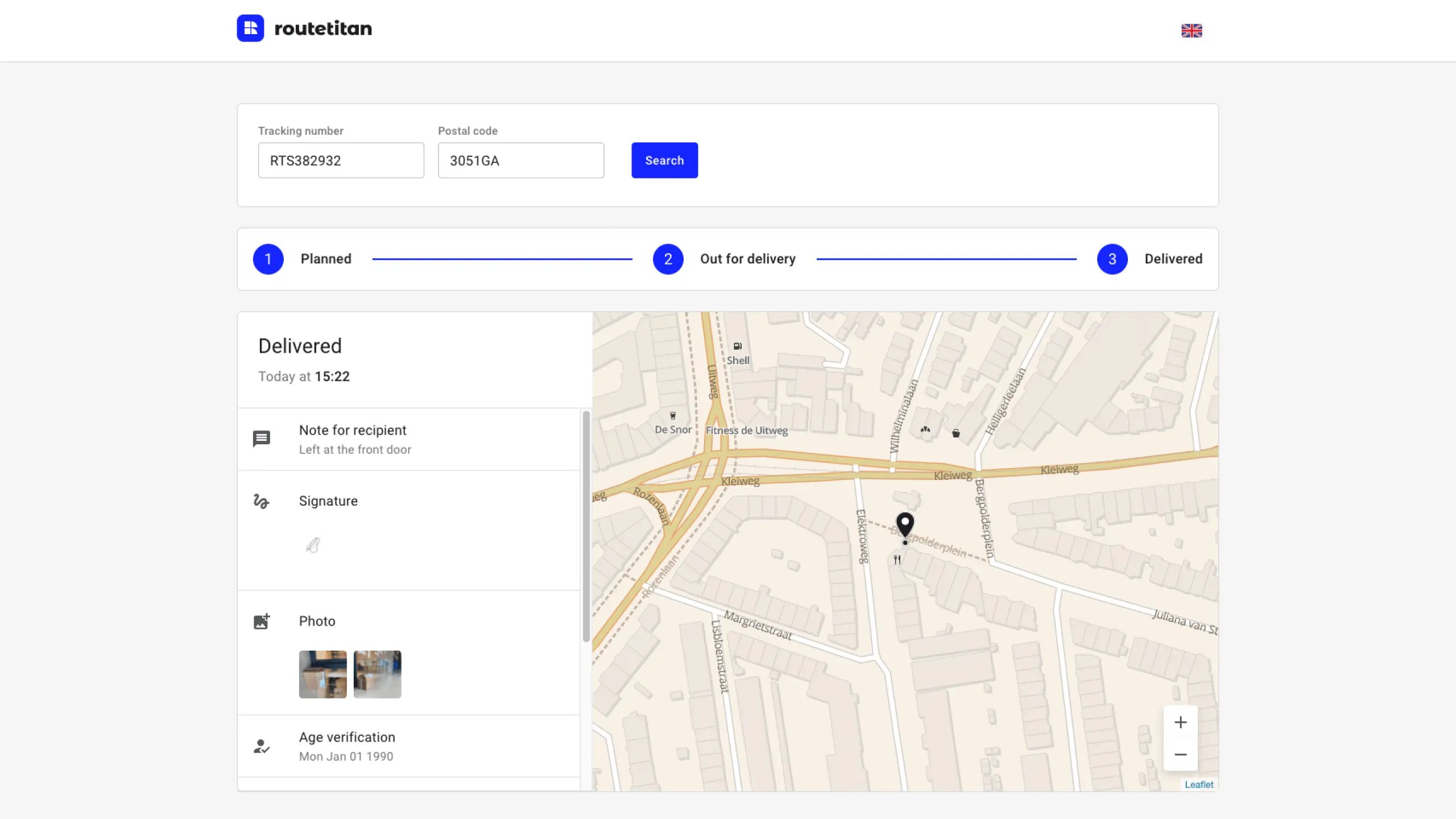1456x819 pixels.
Task: Click the first delivery photo thumbnail
Action: pyautogui.click(x=322, y=673)
